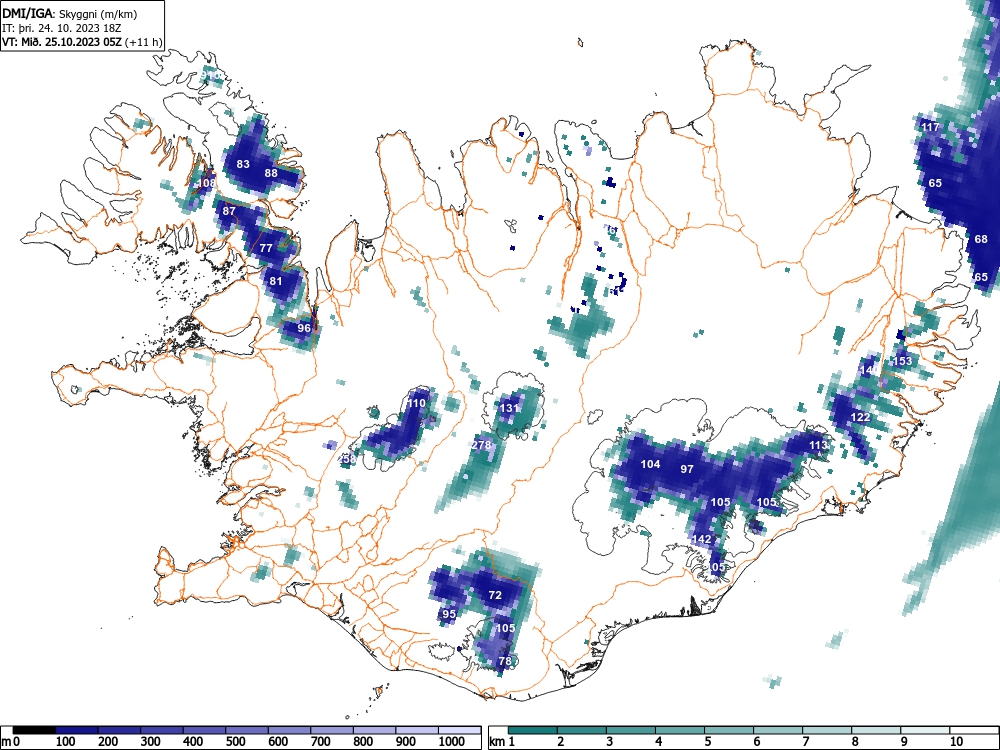The image size is (1000, 750).
Task: Click the 110 value near central glacier
Action: (416, 403)
